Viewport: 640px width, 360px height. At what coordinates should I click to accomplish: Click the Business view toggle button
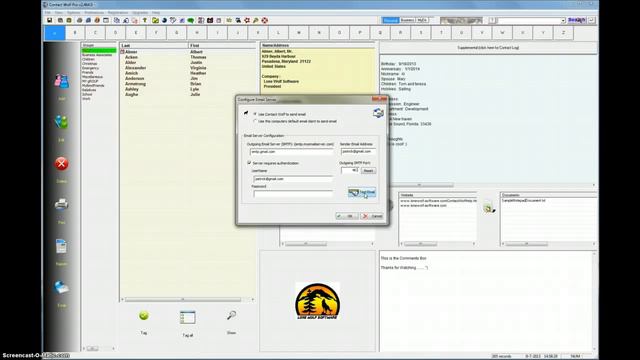(407, 20)
